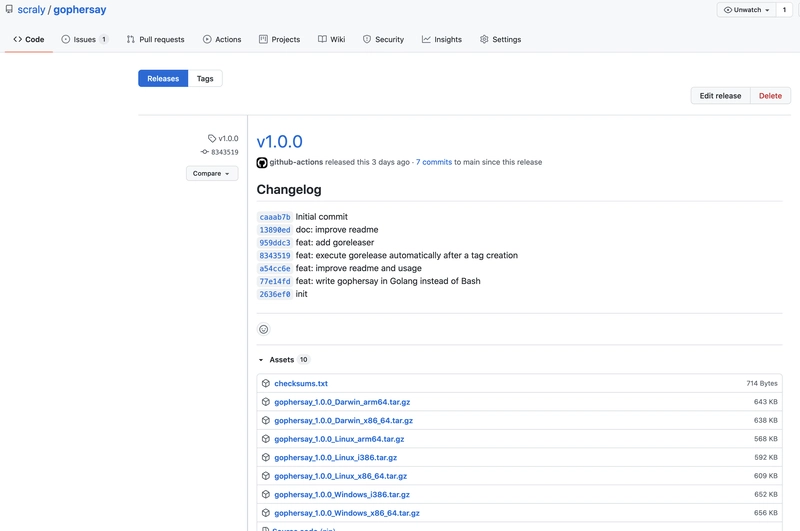The height and width of the screenshot is (531, 800).
Task: Click package icon beside Windows_i386 asset
Action: (265, 494)
